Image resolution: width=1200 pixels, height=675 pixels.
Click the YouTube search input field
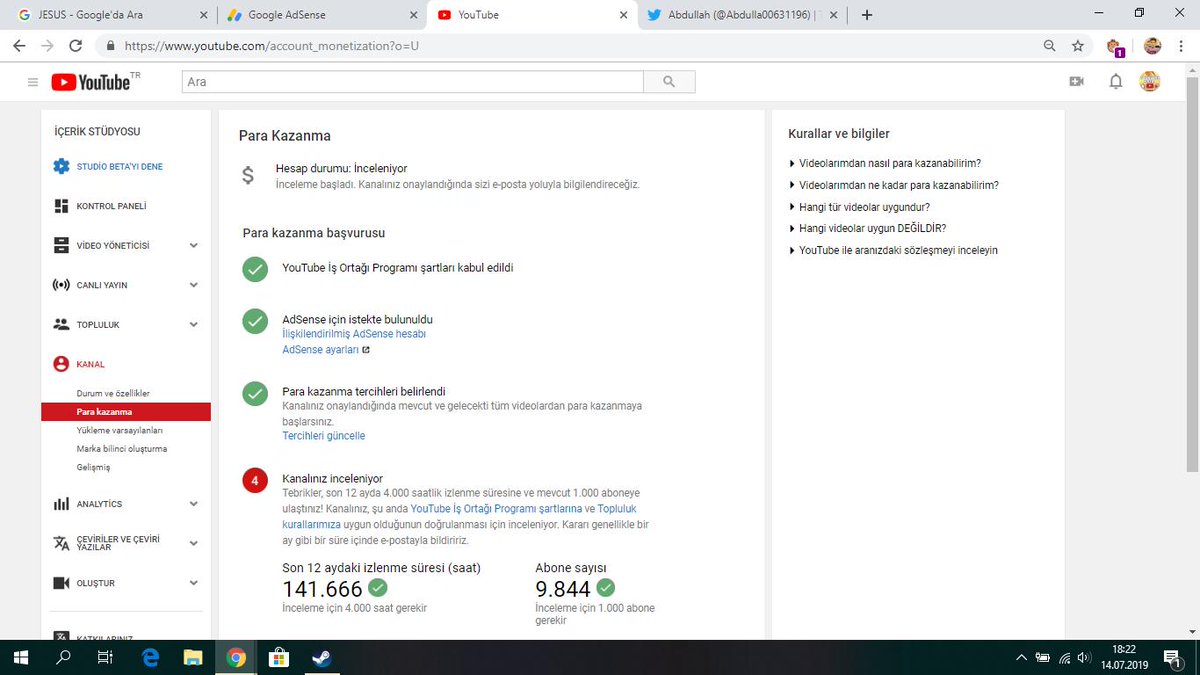(412, 82)
